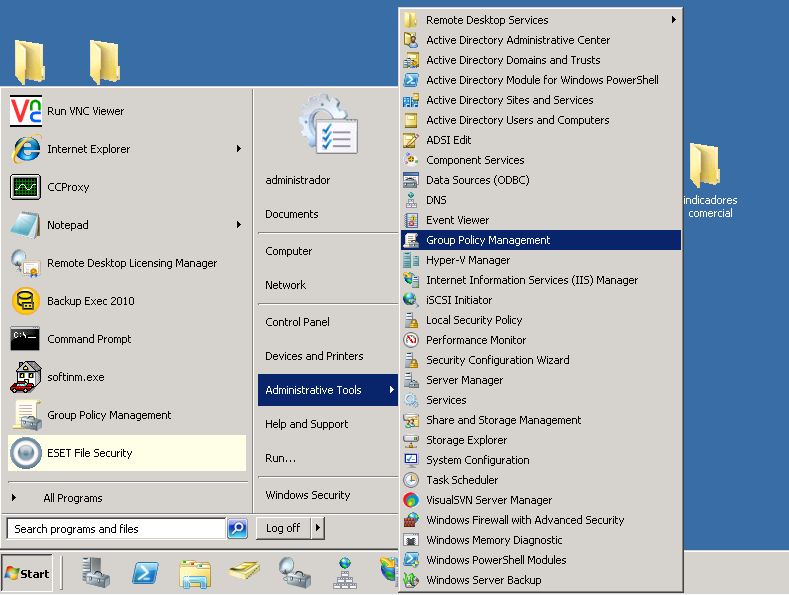Image resolution: width=789 pixels, height=595 pixels.
Task: Click the VisualSVN Server Manager icon
Action: (x=411, y=500)
